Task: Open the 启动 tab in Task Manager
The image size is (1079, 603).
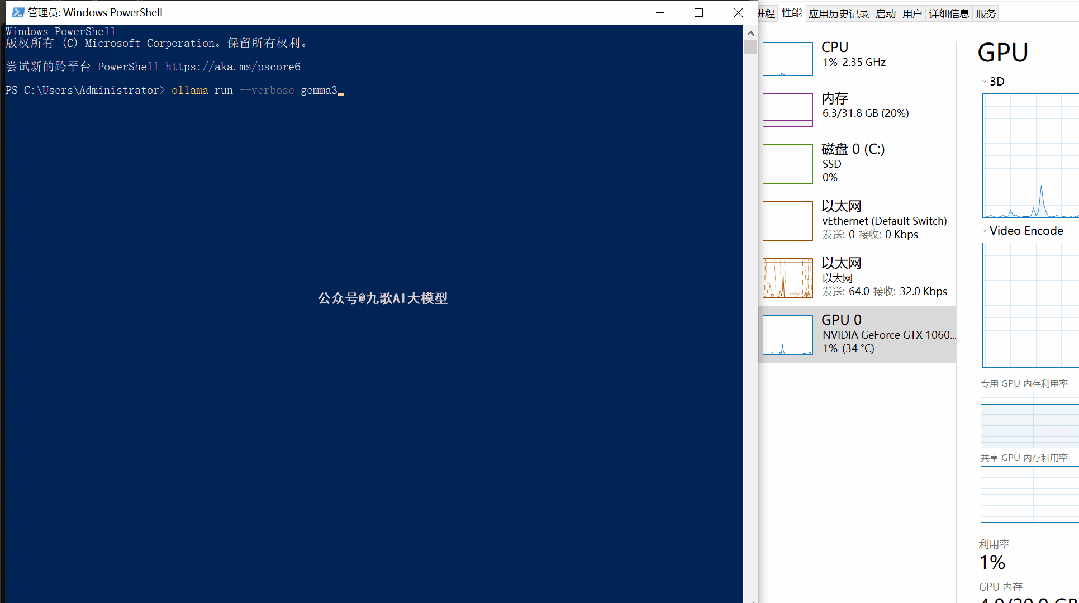Action: pyautogui.click(x=886, y=13)
